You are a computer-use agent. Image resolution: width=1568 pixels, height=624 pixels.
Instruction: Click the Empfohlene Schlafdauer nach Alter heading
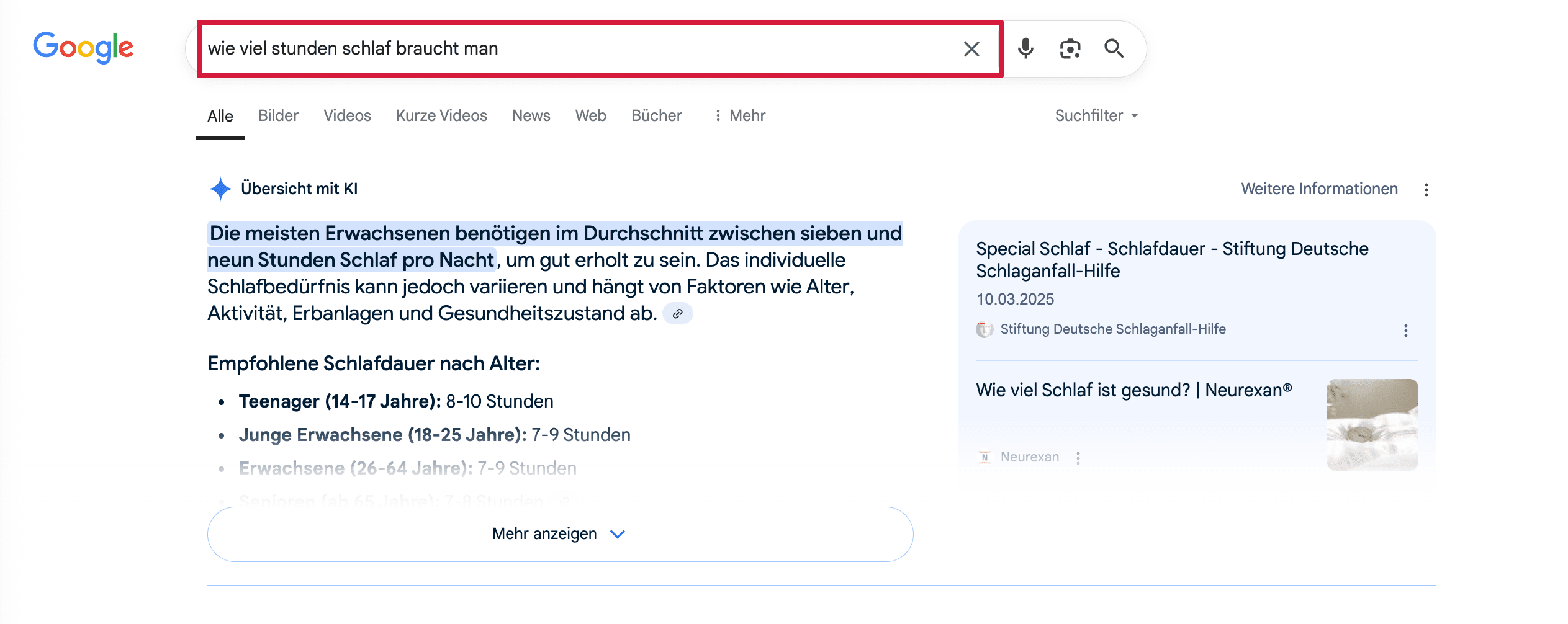pos(374,363)
